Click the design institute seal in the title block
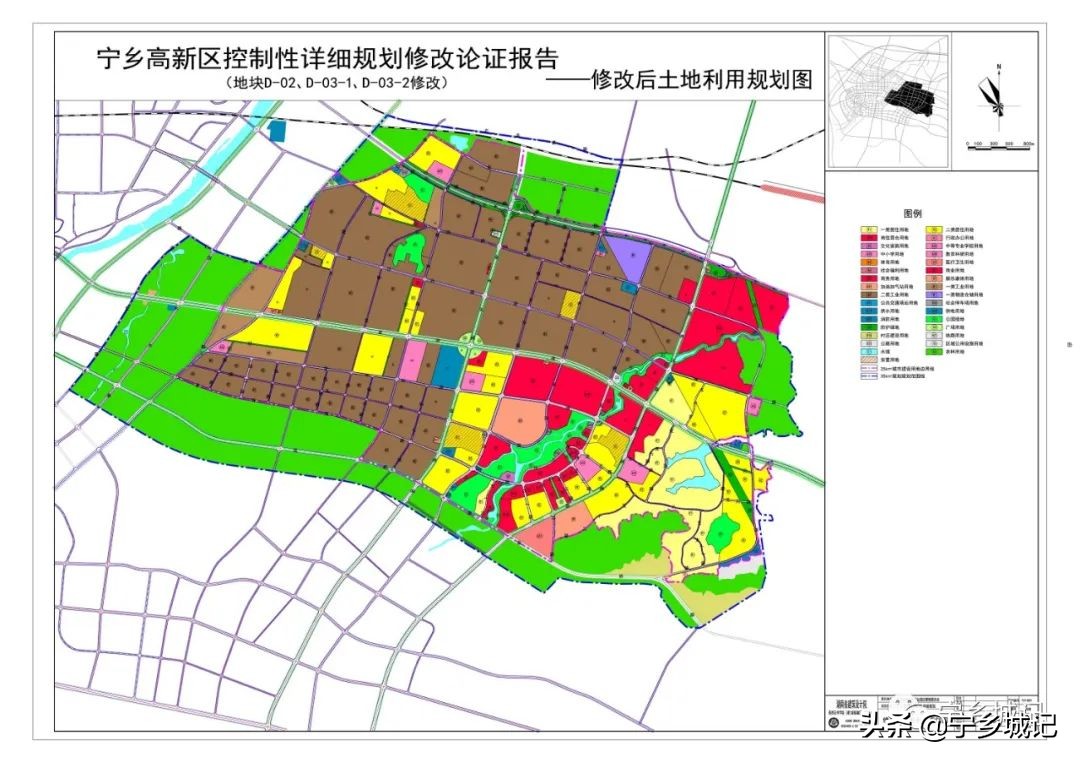The image size is (1080, 762). (x=833, y=723)
